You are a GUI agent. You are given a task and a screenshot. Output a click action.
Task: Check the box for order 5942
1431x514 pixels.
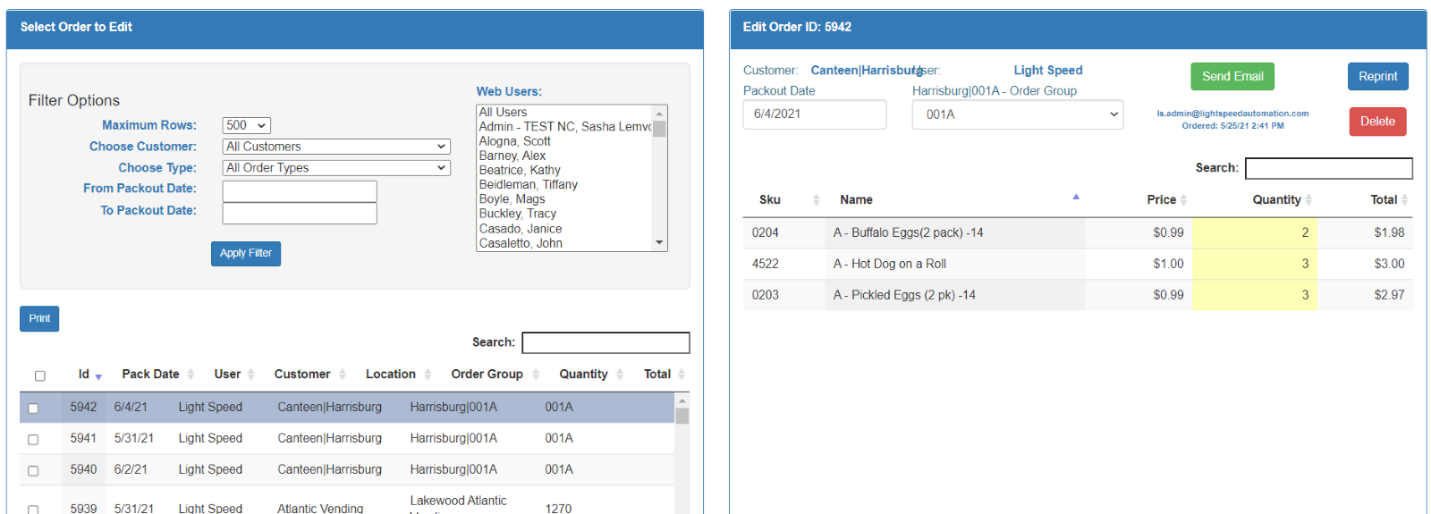(x=33, y=408)
